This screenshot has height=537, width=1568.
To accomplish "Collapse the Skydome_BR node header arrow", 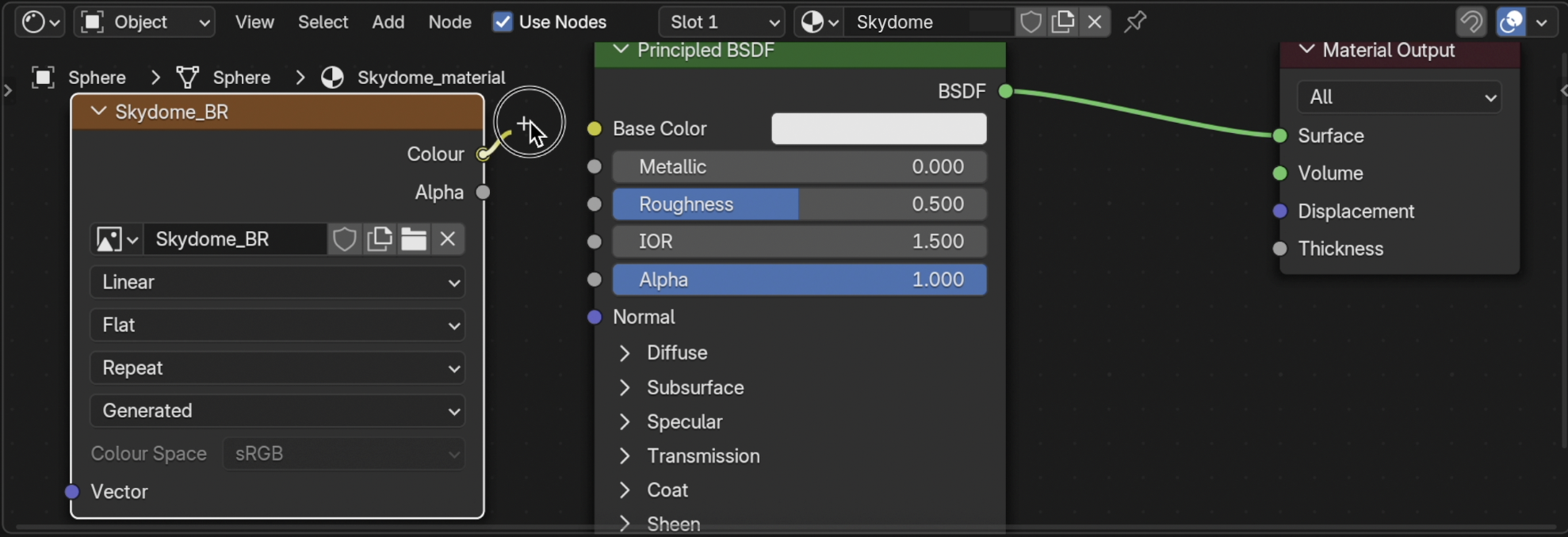I will (x=98, y=112).
